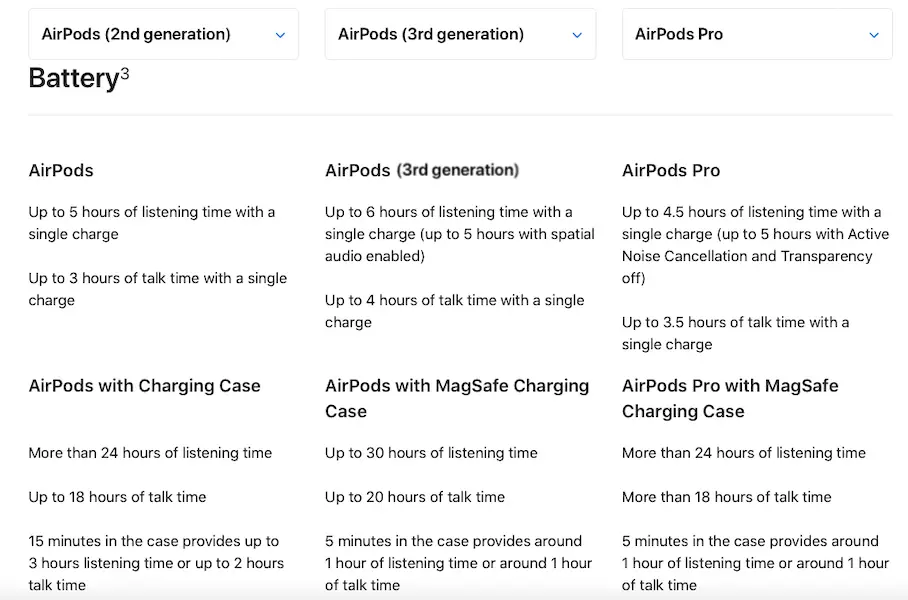Image resolution: width=908 pixels, height=600 pixels.
Task: Click "Up to 20 hours of talk time" text
Action: [415, 497]
